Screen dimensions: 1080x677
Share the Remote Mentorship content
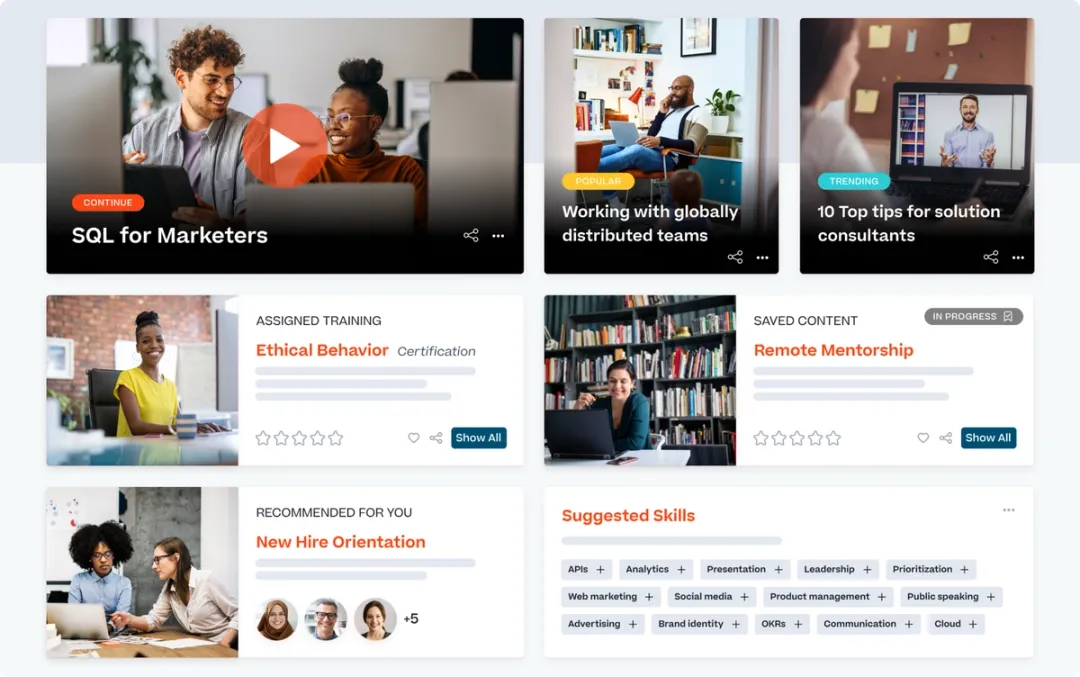[946, 437]
